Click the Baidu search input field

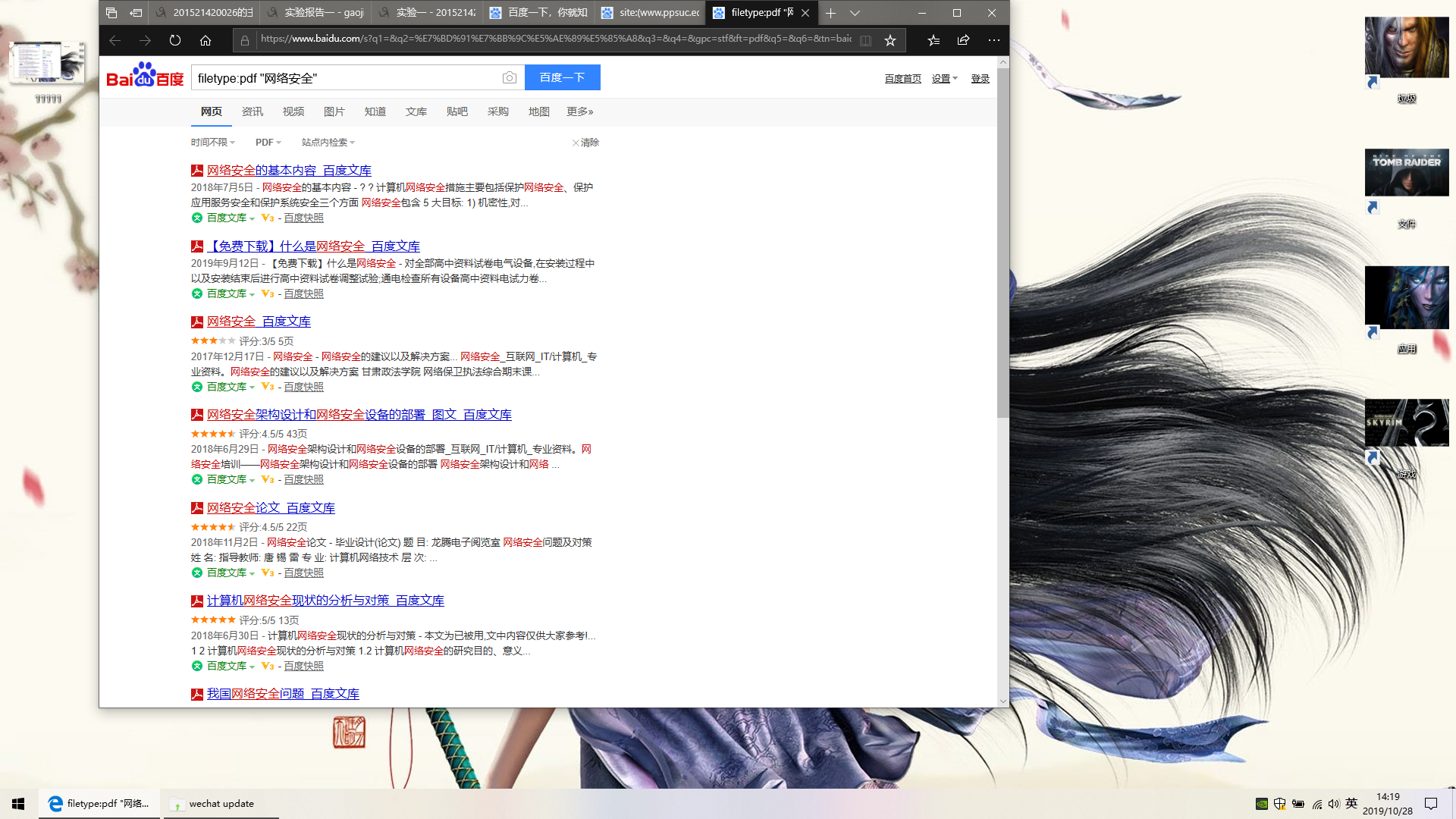click(345, 77)
